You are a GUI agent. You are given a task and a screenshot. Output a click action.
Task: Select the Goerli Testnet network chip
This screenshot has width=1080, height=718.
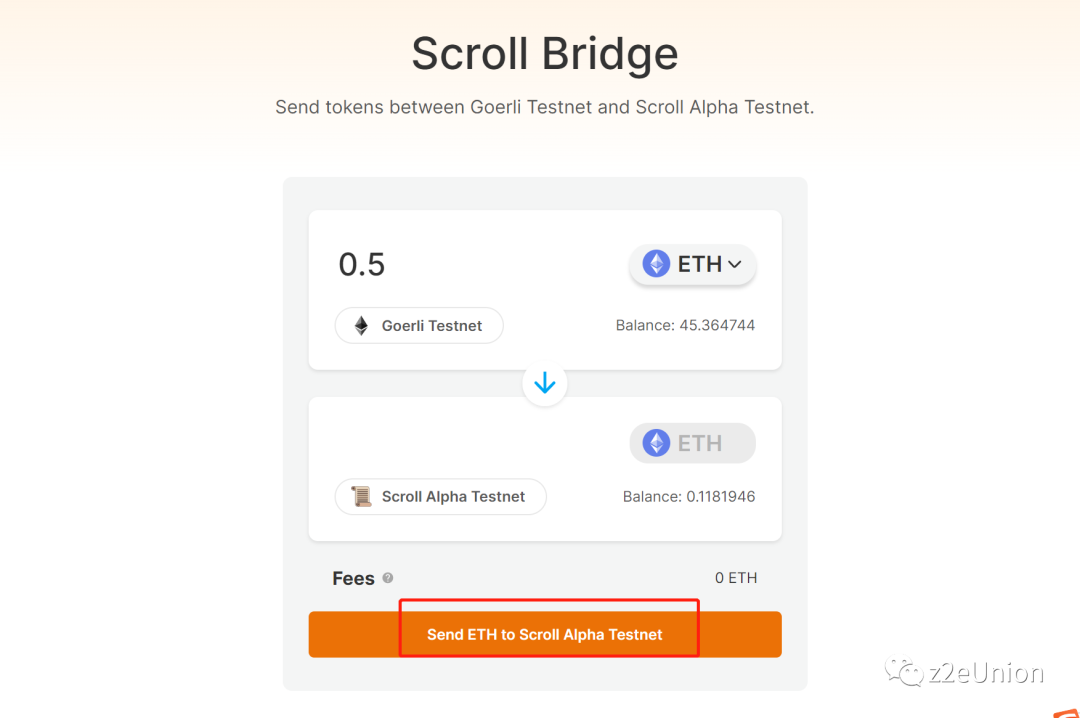click(419, 326)
